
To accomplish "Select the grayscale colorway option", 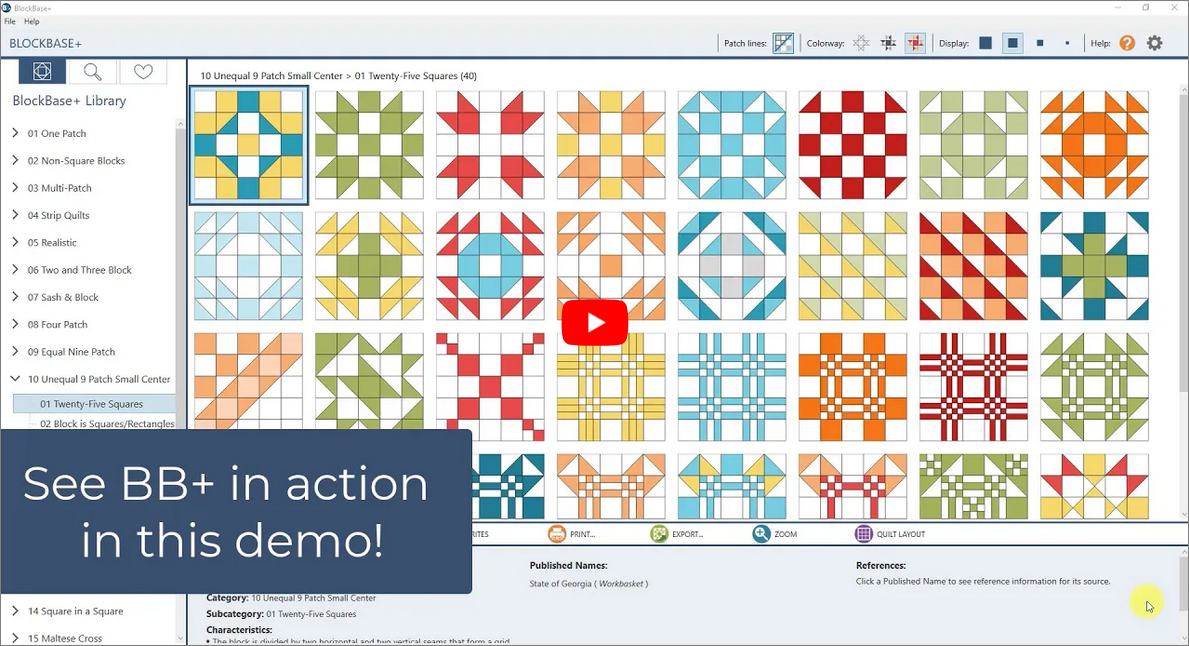I will (888, 43).
